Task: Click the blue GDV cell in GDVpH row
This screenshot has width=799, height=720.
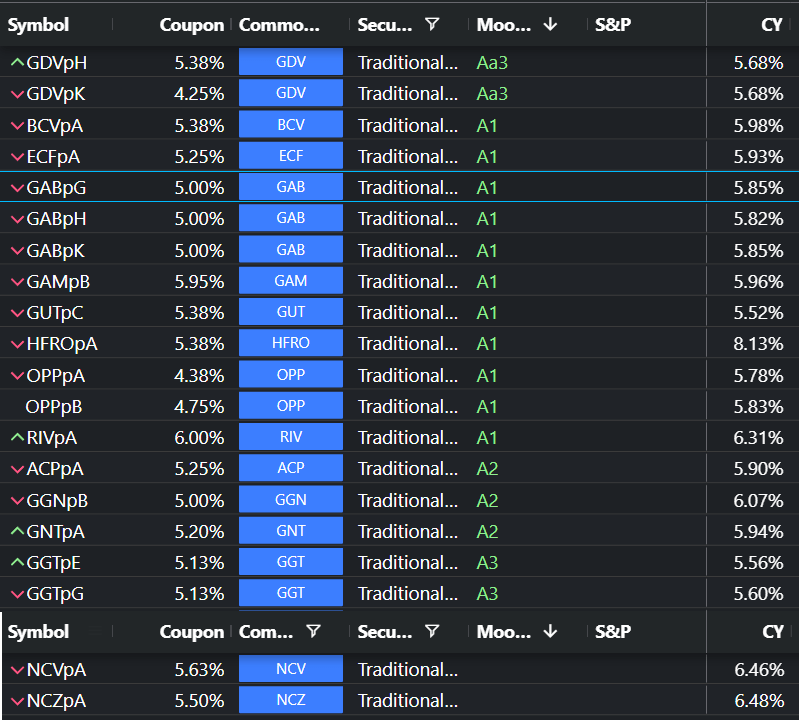Action: tap(291, 62)
